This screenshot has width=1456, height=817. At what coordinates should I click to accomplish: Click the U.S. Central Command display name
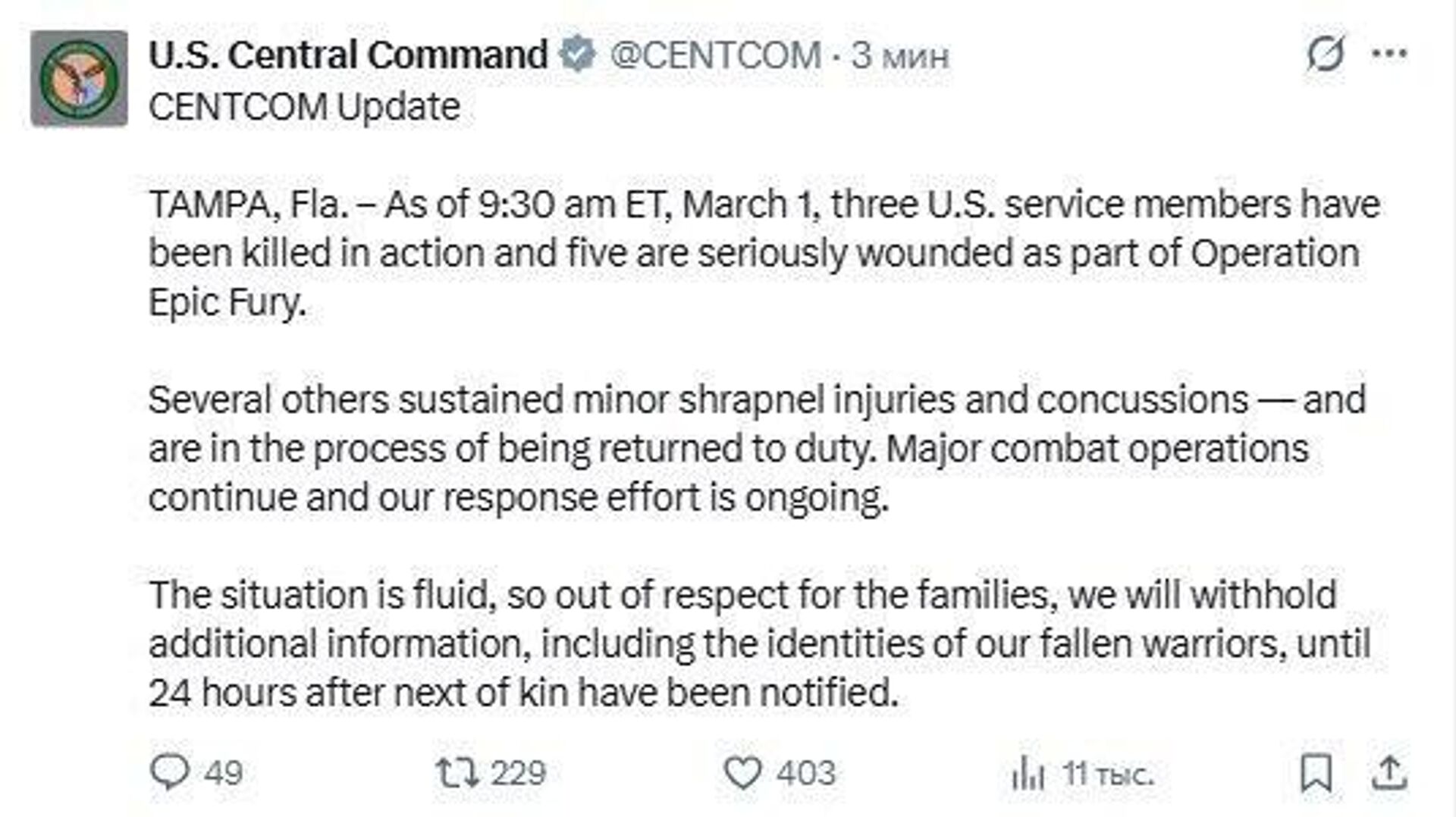(348, 55)
